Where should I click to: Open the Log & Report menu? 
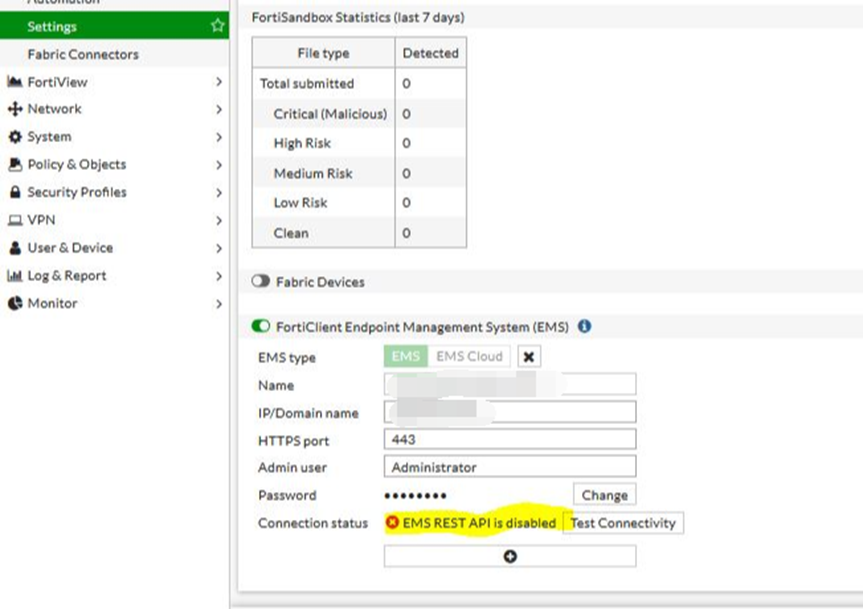[114, 276]
